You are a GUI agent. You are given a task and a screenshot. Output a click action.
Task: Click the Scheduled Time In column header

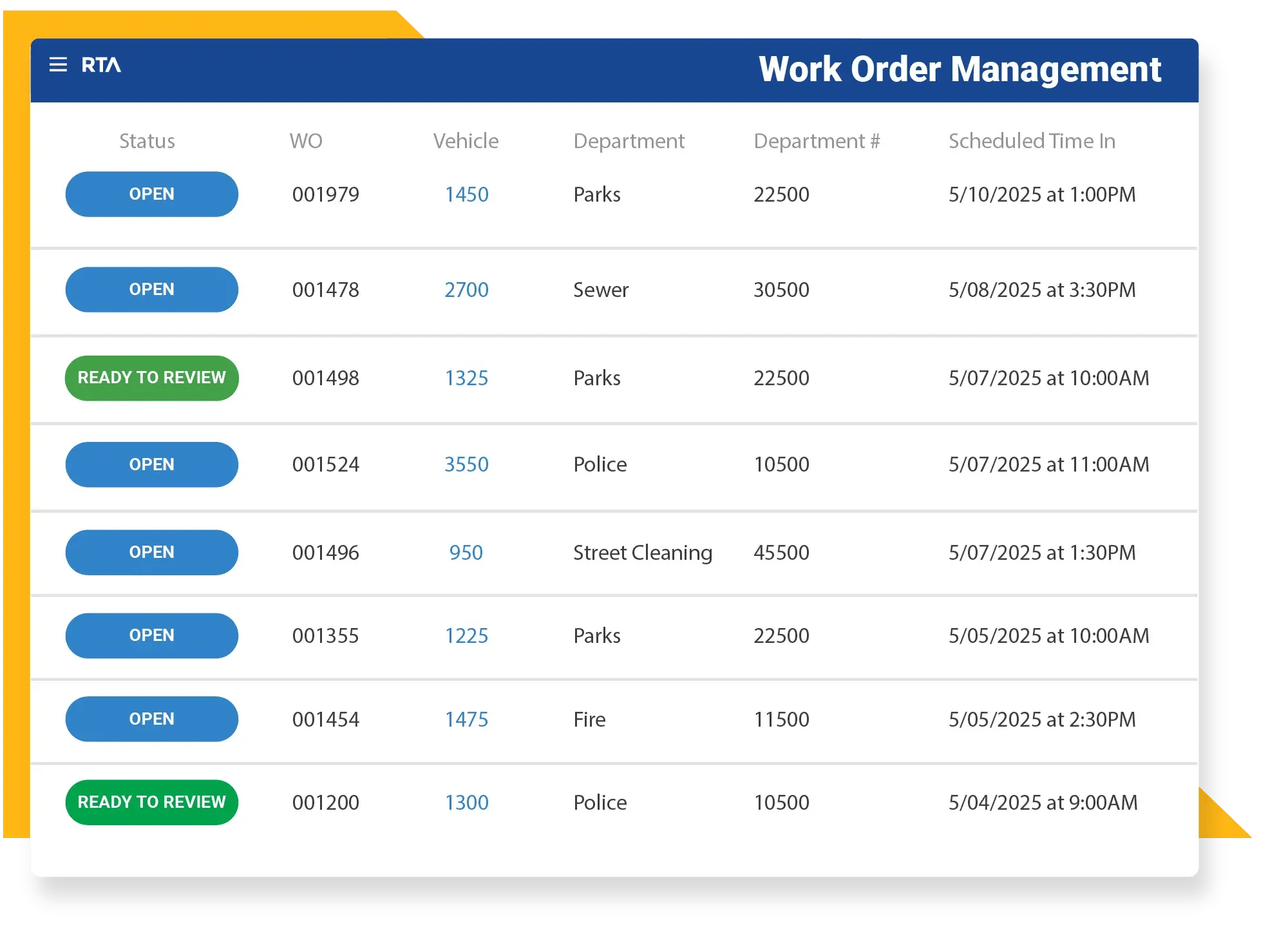(1032, 141)
